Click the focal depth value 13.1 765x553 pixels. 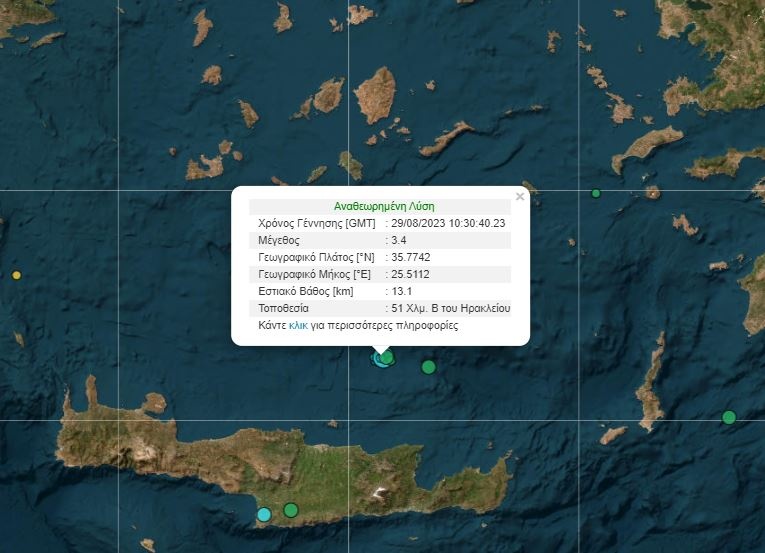click(401, 291)
